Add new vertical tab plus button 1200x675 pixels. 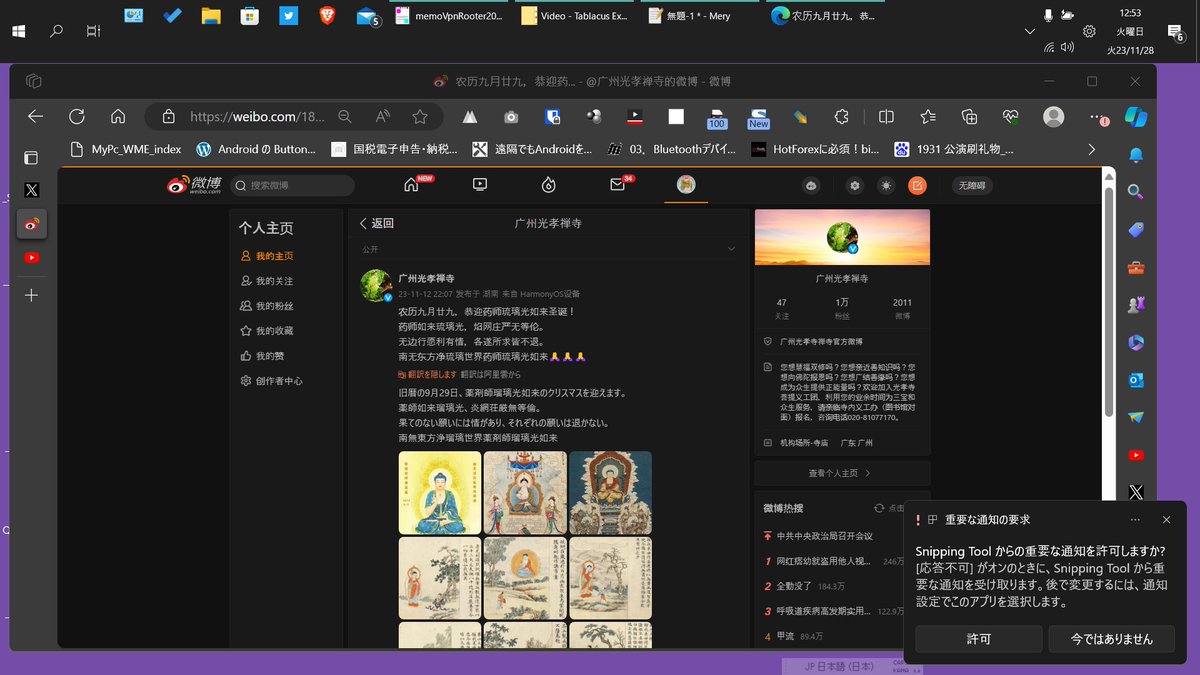[x=32, y=295]
